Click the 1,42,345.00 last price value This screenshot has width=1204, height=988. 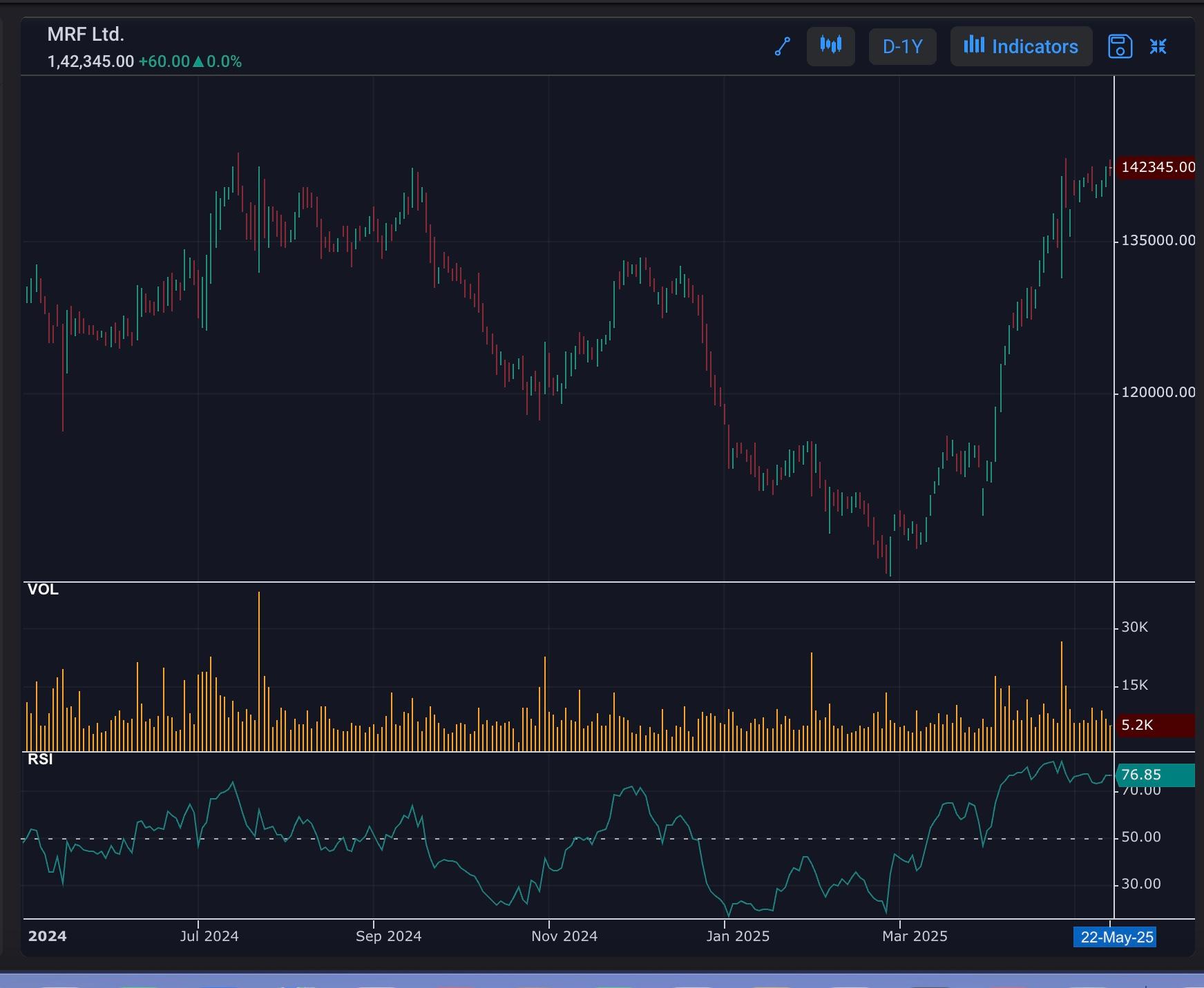[x=90, y=61]
